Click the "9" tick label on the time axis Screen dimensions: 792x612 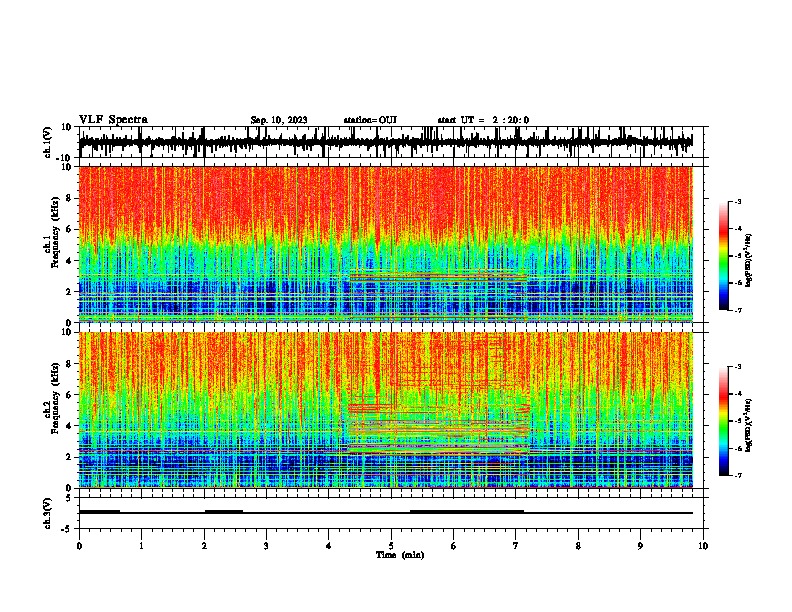coord(640,546)
